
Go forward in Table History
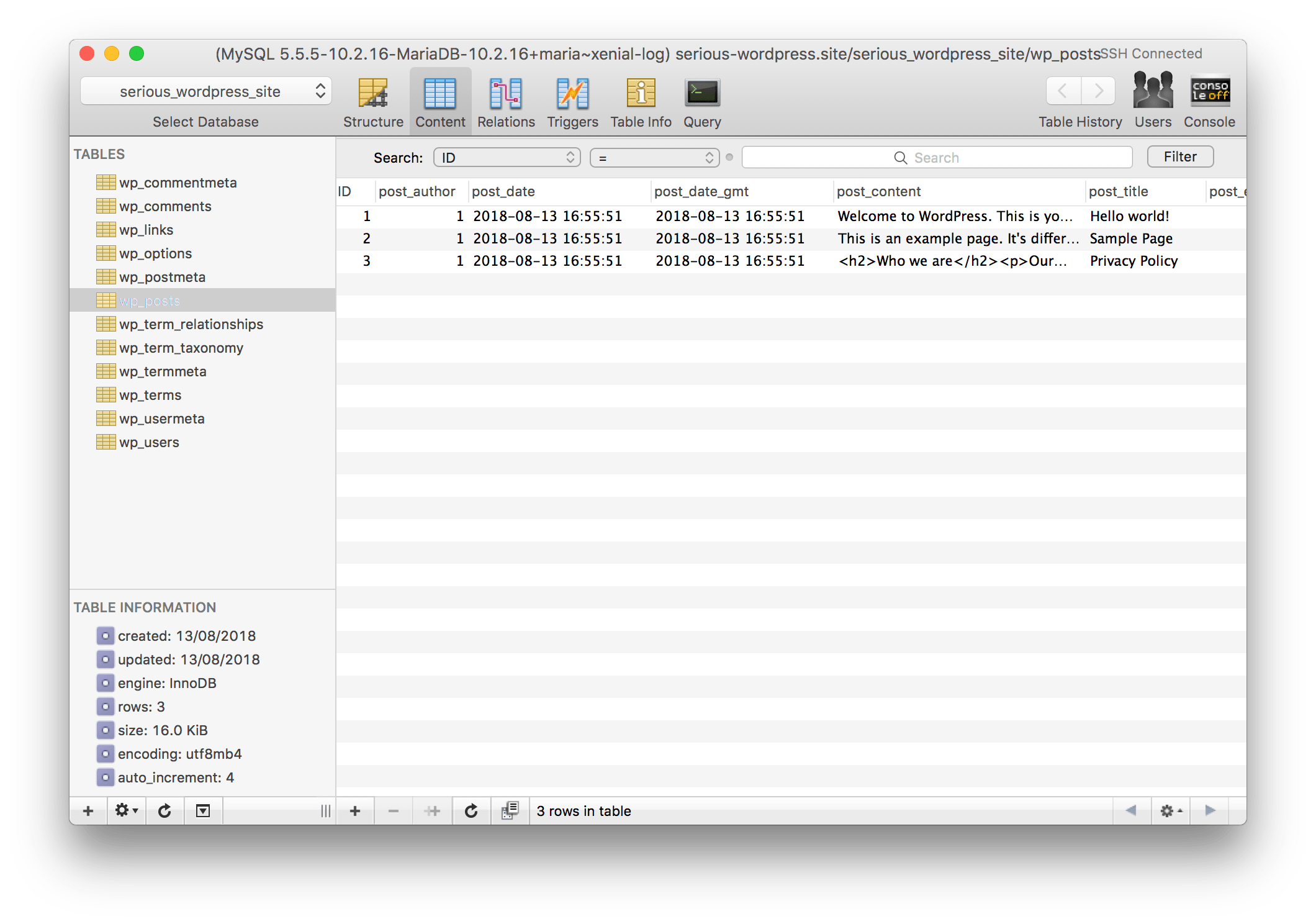1098,91
